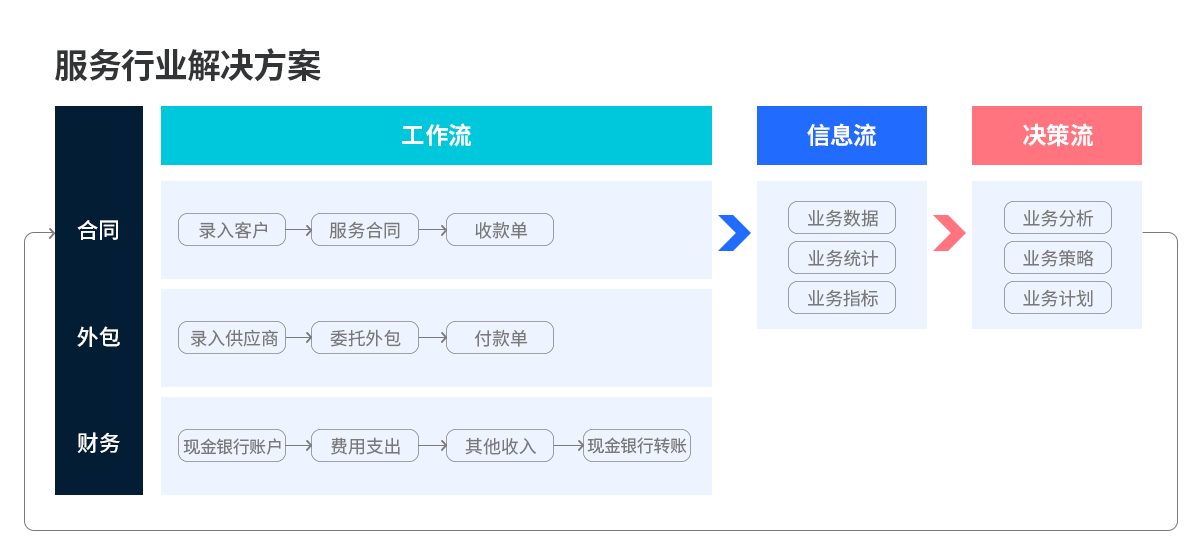The width and height of the screenshot is (1200, 556).
Task: Click the blue chevron arrow icon
Action: click(x=734, y=233)
